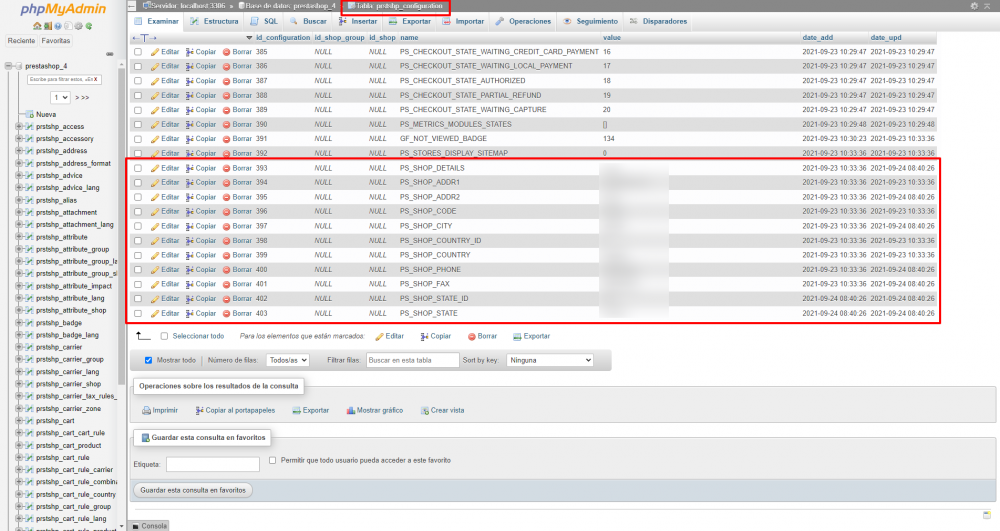
Task: Open Importar tab
Action: [x=464, y=21]
